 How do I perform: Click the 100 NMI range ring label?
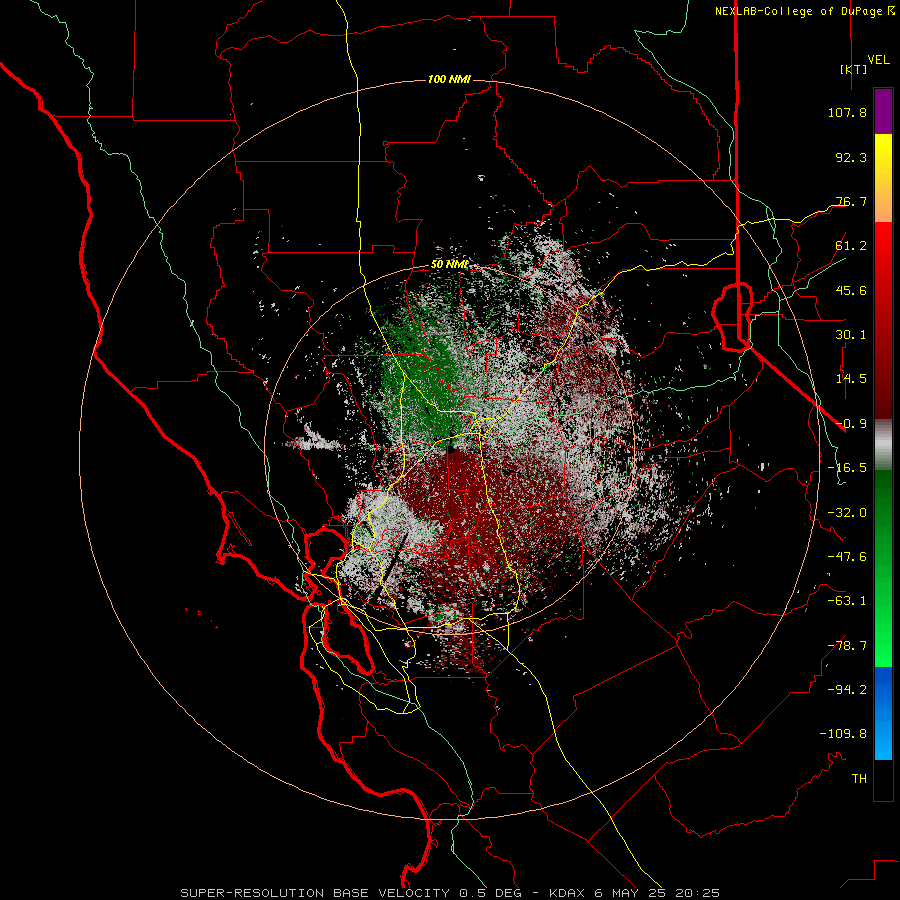click(449, 79)
